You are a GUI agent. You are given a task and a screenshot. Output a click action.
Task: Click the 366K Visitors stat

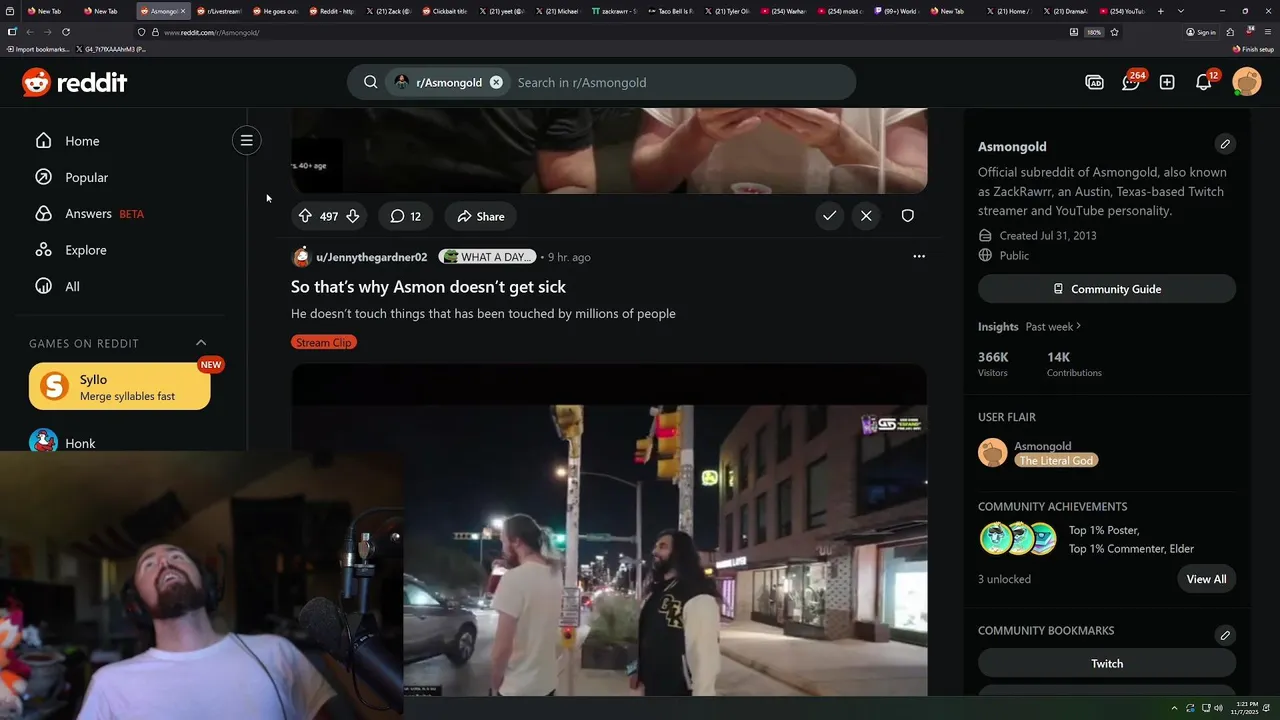993,364
